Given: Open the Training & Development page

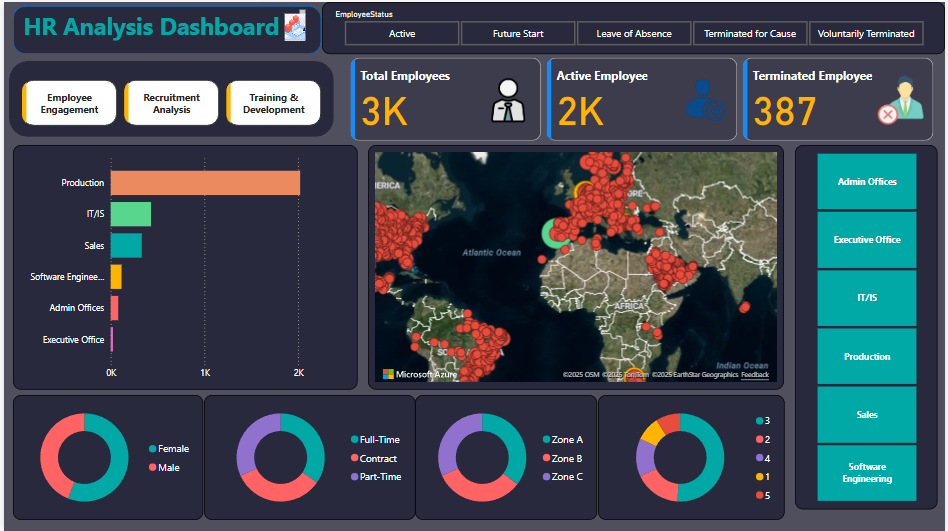Looking at the screenshot, I should [273, 103].
